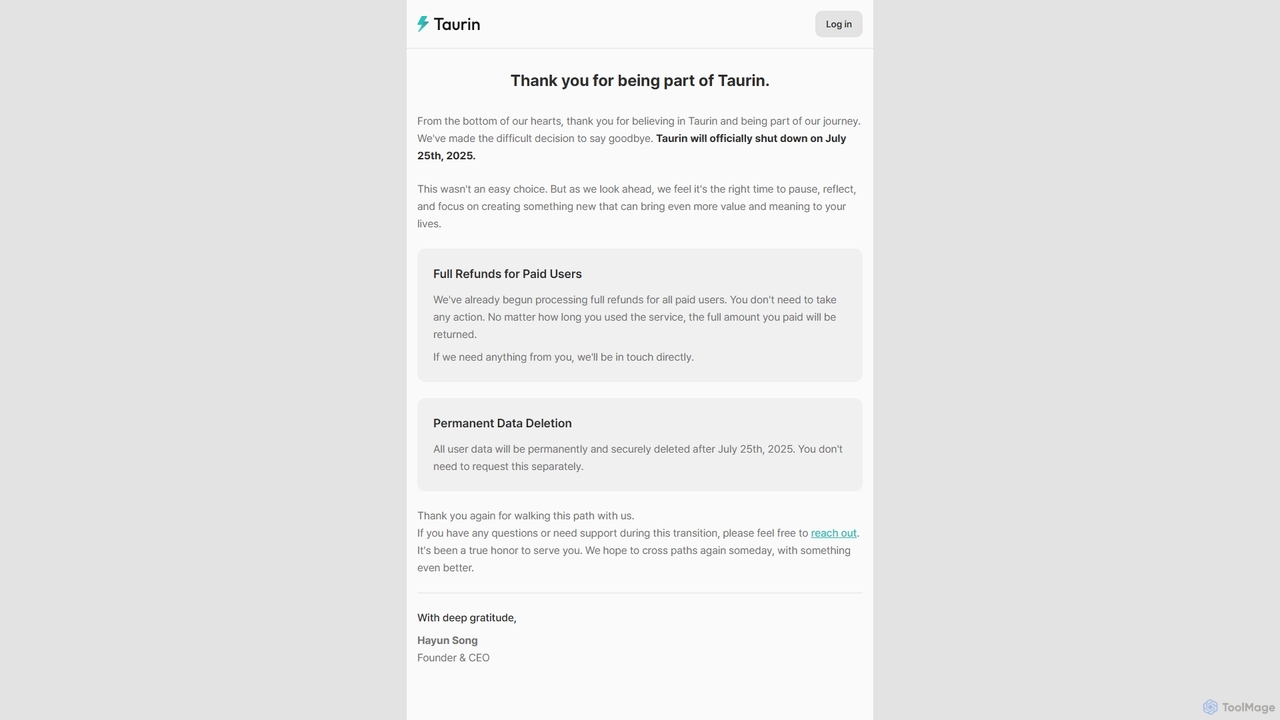Viewport: 1280px width, 720px height.
Task: Follow the "reach out" support link
Action: pos(833,533)
